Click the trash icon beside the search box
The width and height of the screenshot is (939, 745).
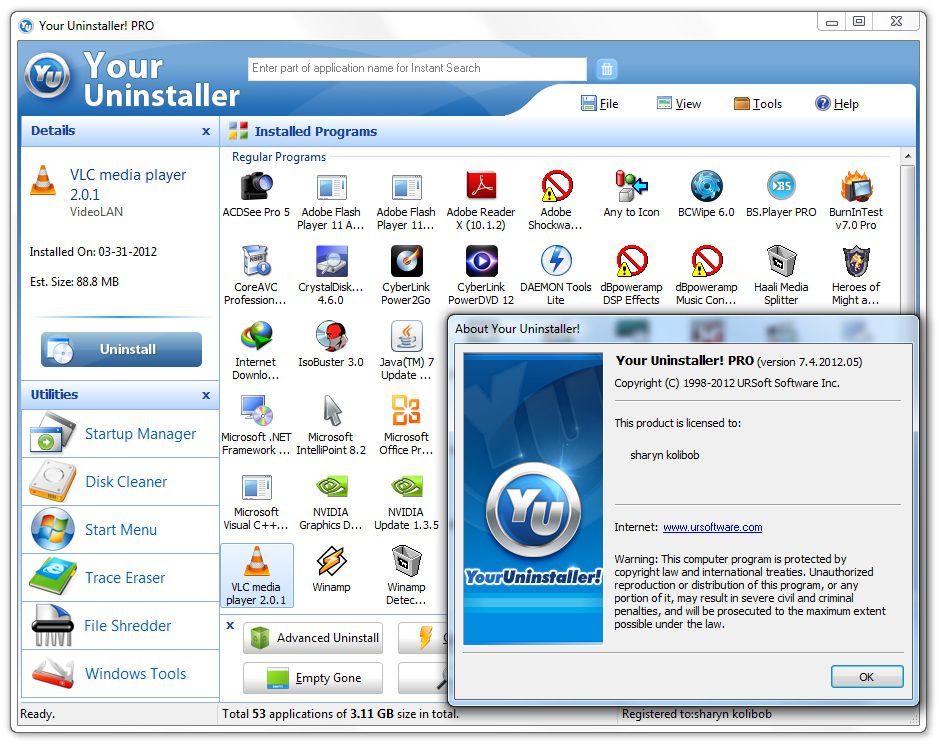pyautogui.click(x=607, y=68)
